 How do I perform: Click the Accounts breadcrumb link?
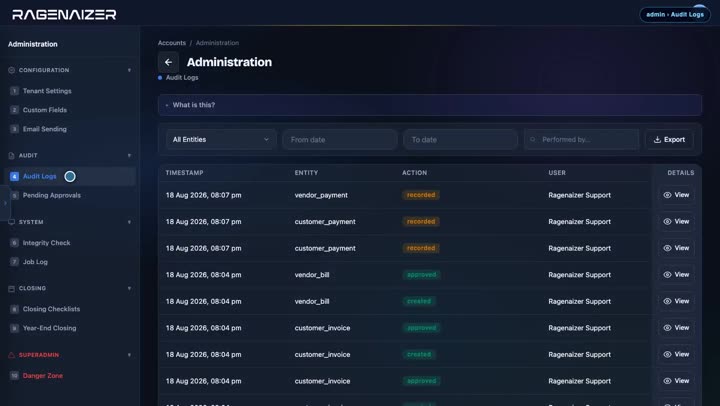click(x=172, y=43)
